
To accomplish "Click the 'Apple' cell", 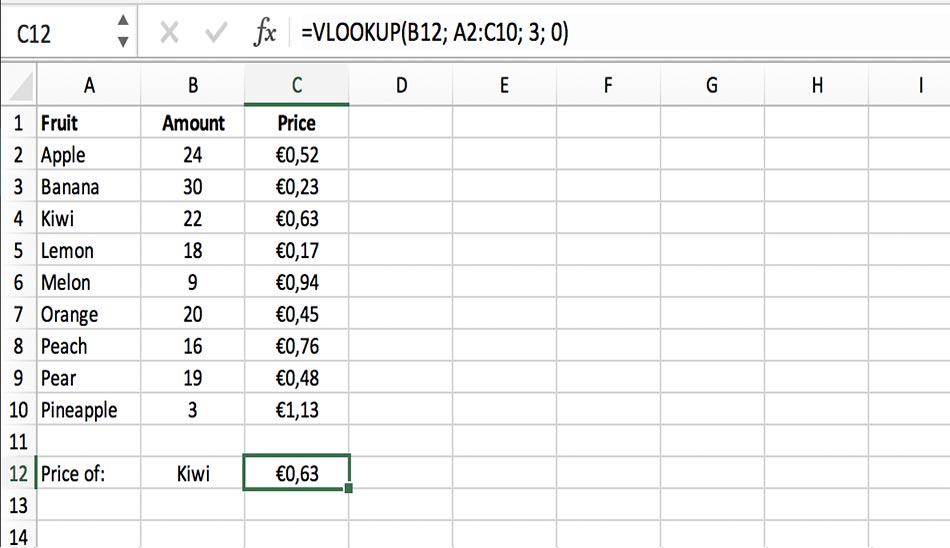I will [89, 155].
